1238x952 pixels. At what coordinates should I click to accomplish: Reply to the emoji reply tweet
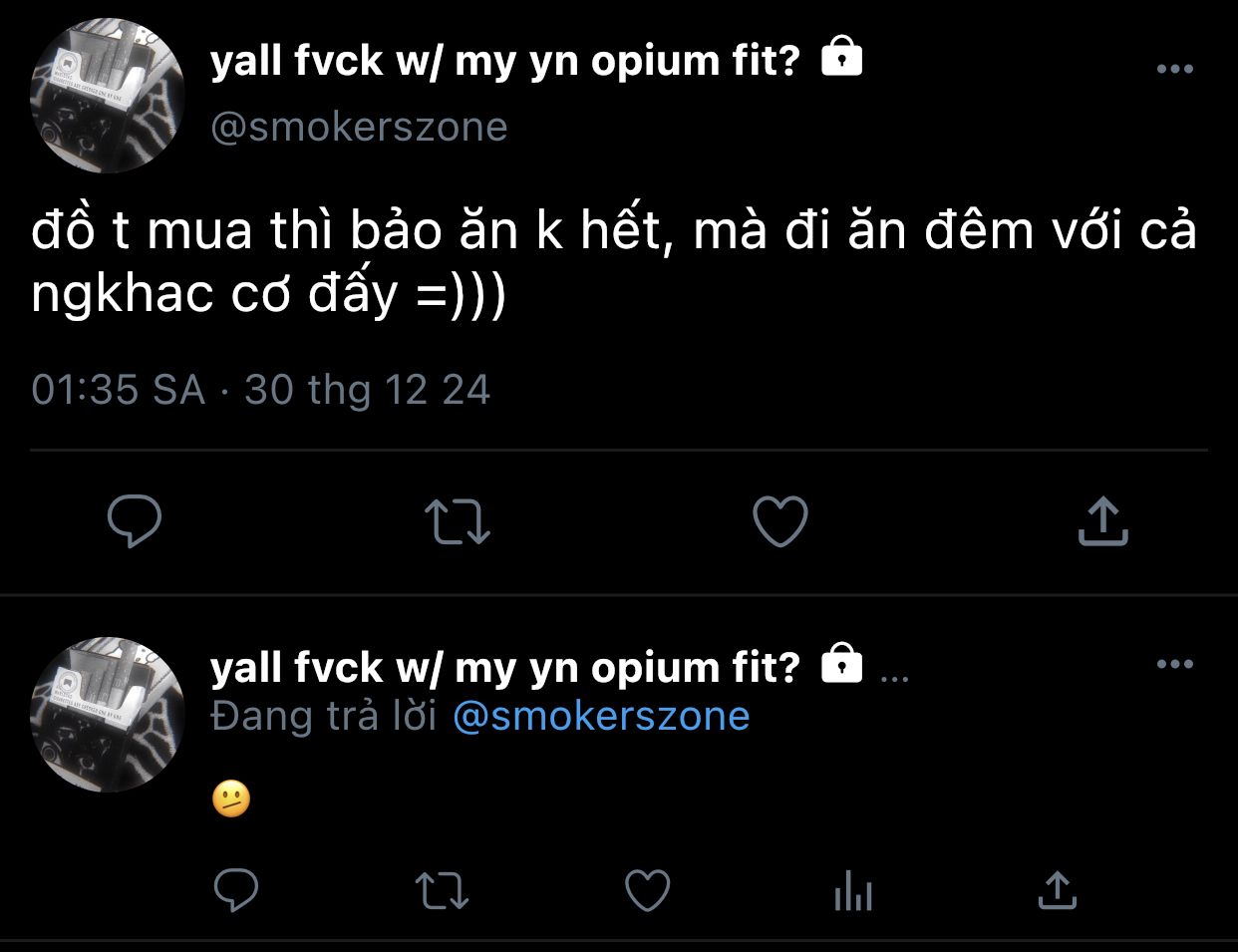coord(236,890)
